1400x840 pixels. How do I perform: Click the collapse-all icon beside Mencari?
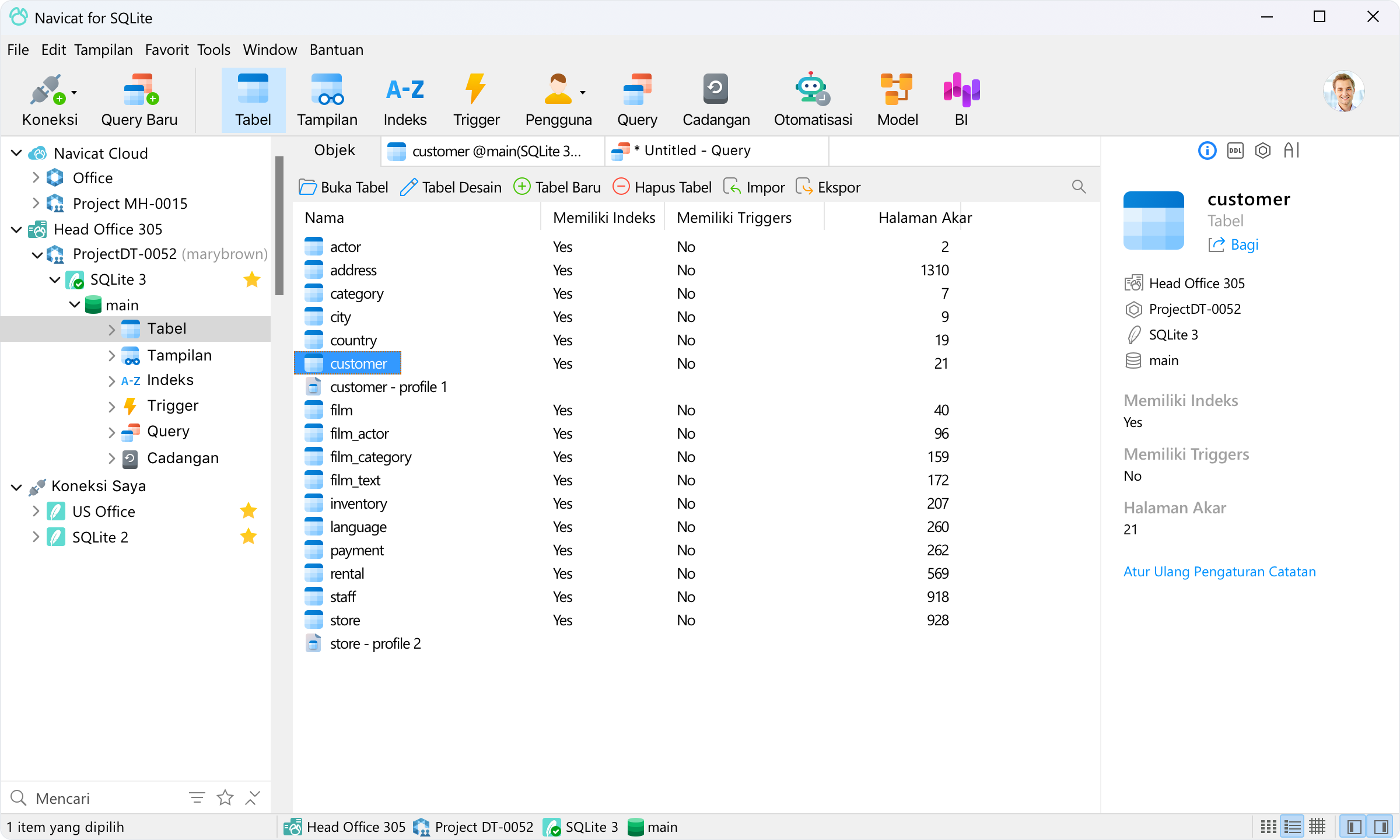pyautogui.click(x=253, y=797)
